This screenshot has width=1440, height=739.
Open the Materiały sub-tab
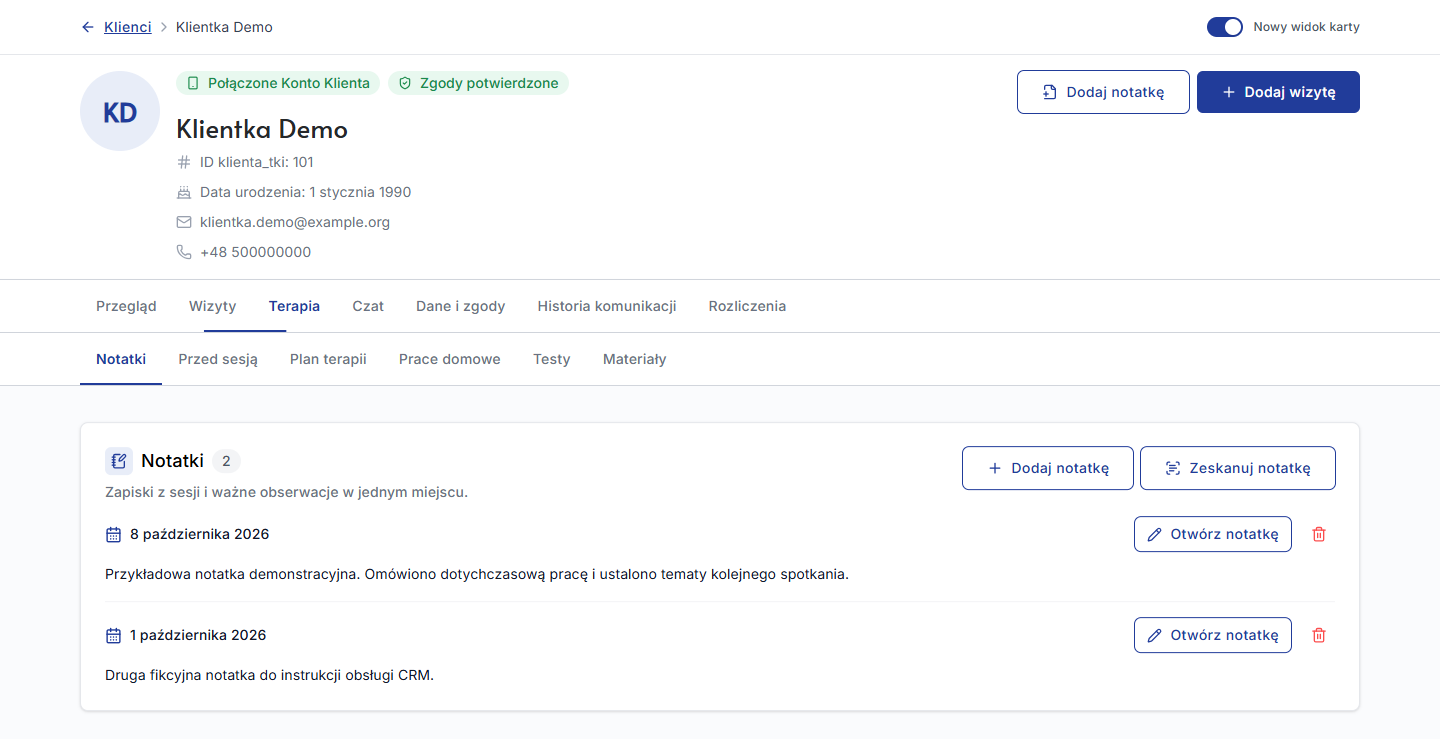pos(635,359)
